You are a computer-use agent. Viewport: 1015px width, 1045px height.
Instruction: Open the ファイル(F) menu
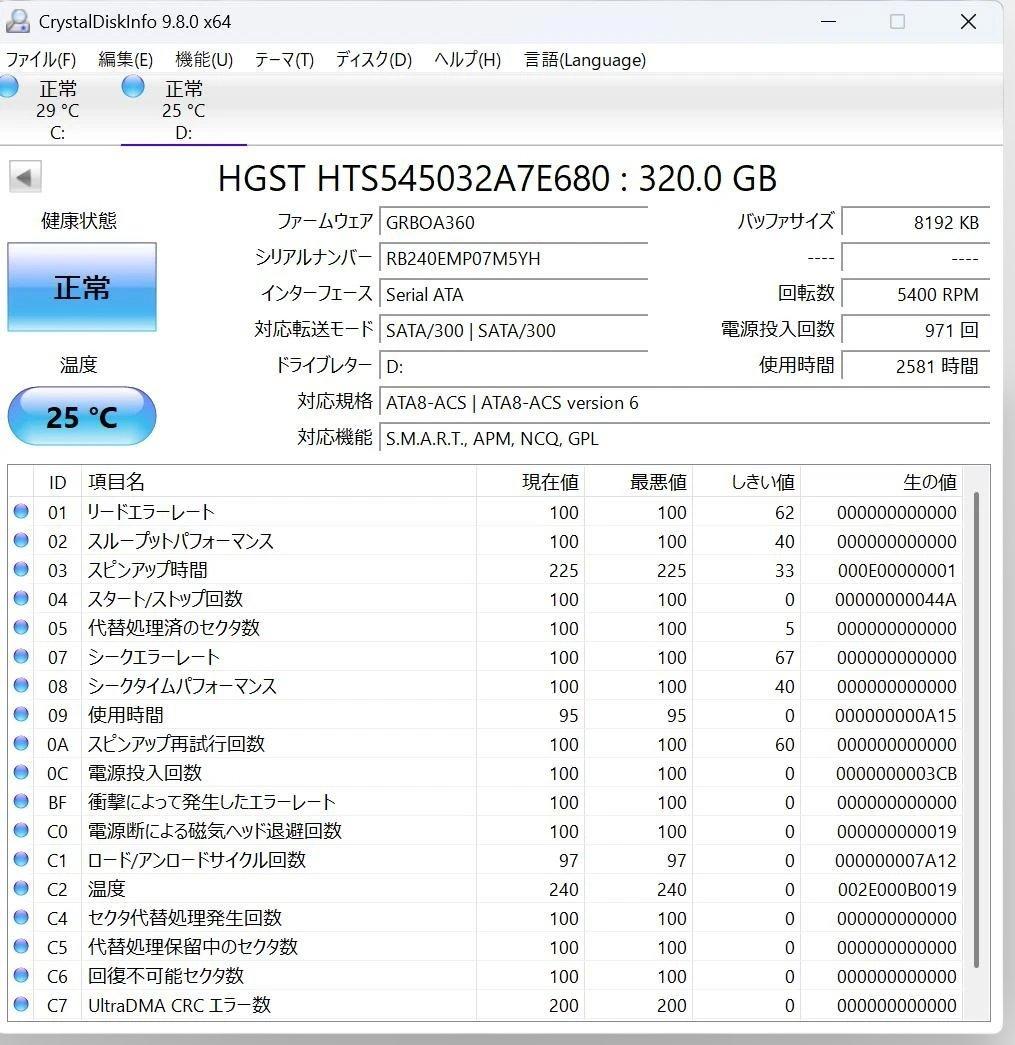(41, 60)
